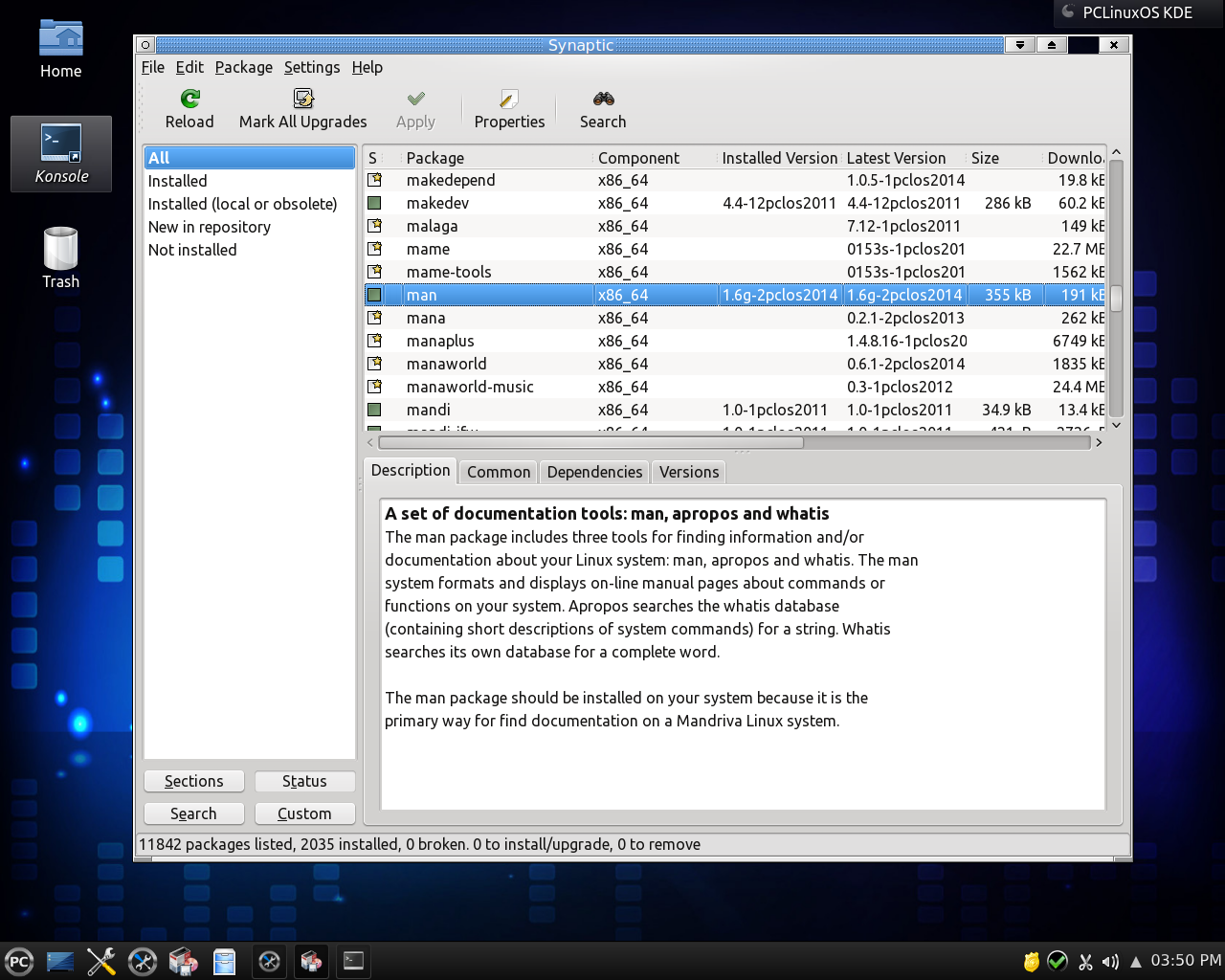Screen dimensions: 1225x980
Task: Open the Help menu
Action: click(x=367, y=67)
